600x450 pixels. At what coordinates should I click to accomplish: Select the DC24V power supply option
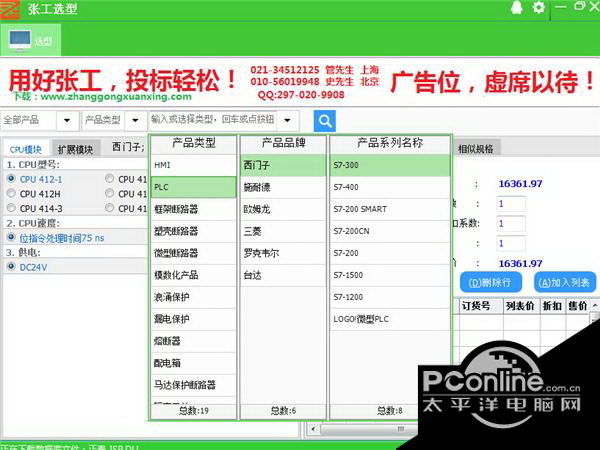pos(11,266)
